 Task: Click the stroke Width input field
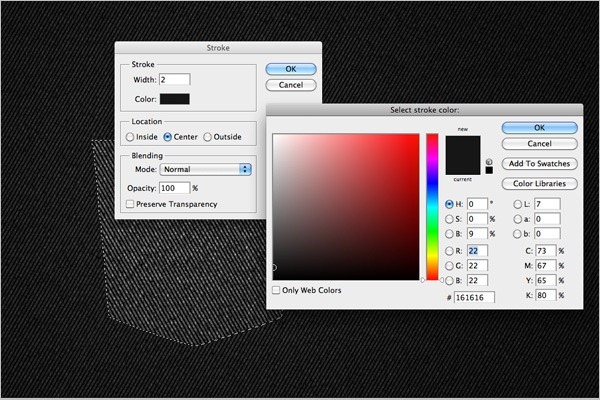[x=174, y=80]
